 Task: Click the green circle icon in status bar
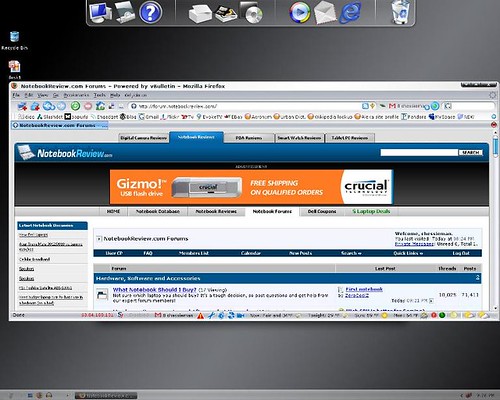tap(442, 315)
